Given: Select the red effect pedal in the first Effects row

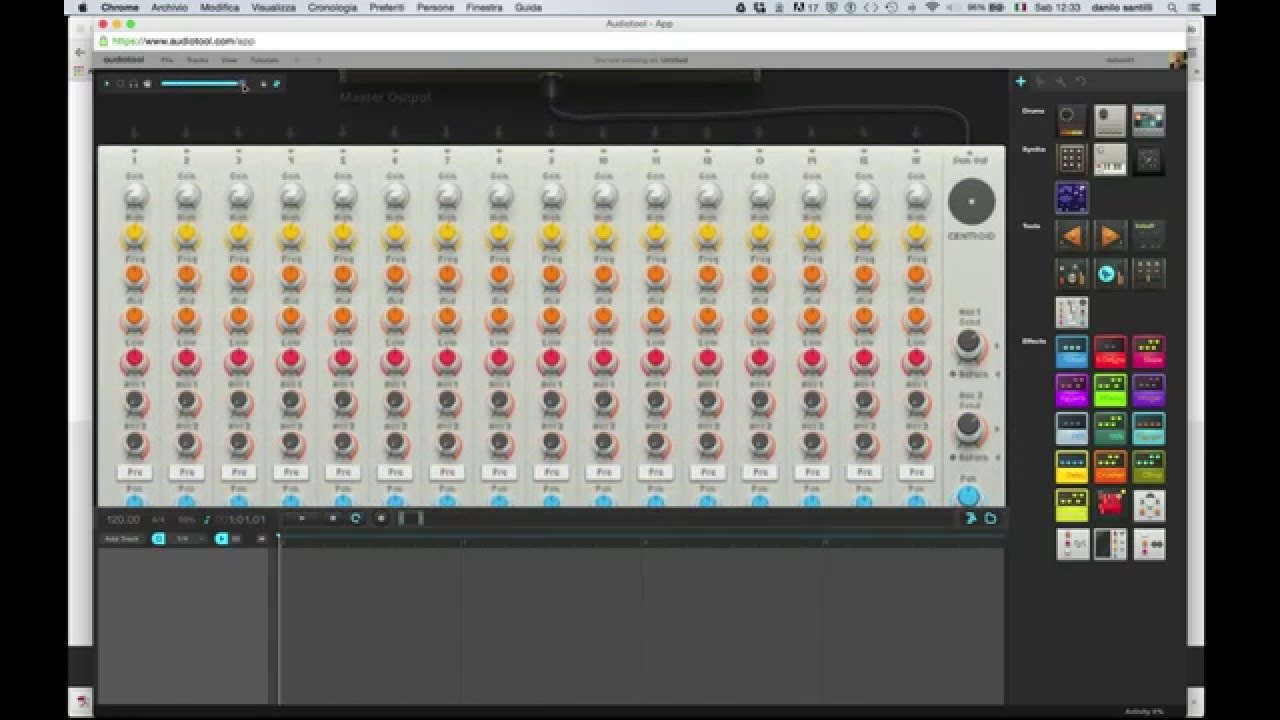Looking at the screenshot, I should tap(1110, 351).
